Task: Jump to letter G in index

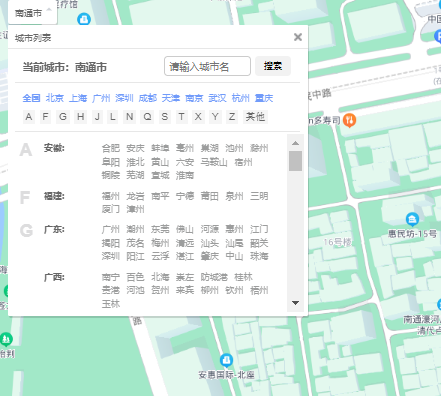Action: (x=63, y=117)
